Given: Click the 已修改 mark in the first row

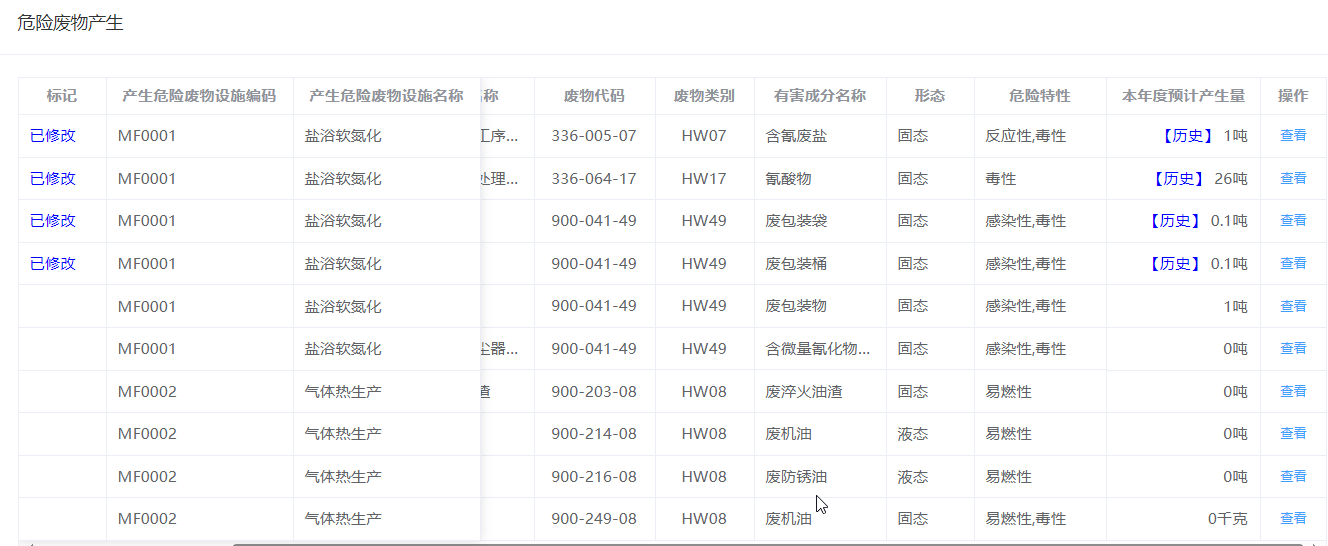Looking at the screenshot, I should 53,136.
